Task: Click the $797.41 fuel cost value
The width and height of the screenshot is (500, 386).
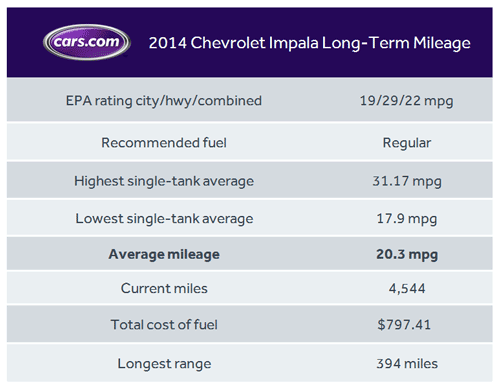Action: coord(404,325)
